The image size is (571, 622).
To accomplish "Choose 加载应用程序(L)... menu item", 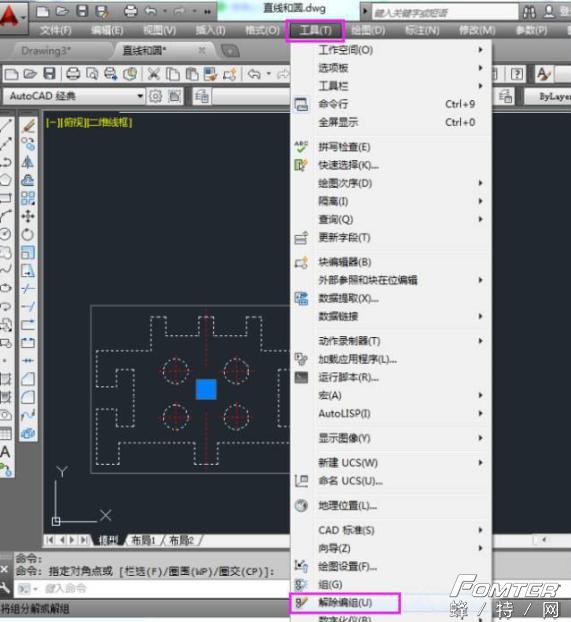I will 391,359.
